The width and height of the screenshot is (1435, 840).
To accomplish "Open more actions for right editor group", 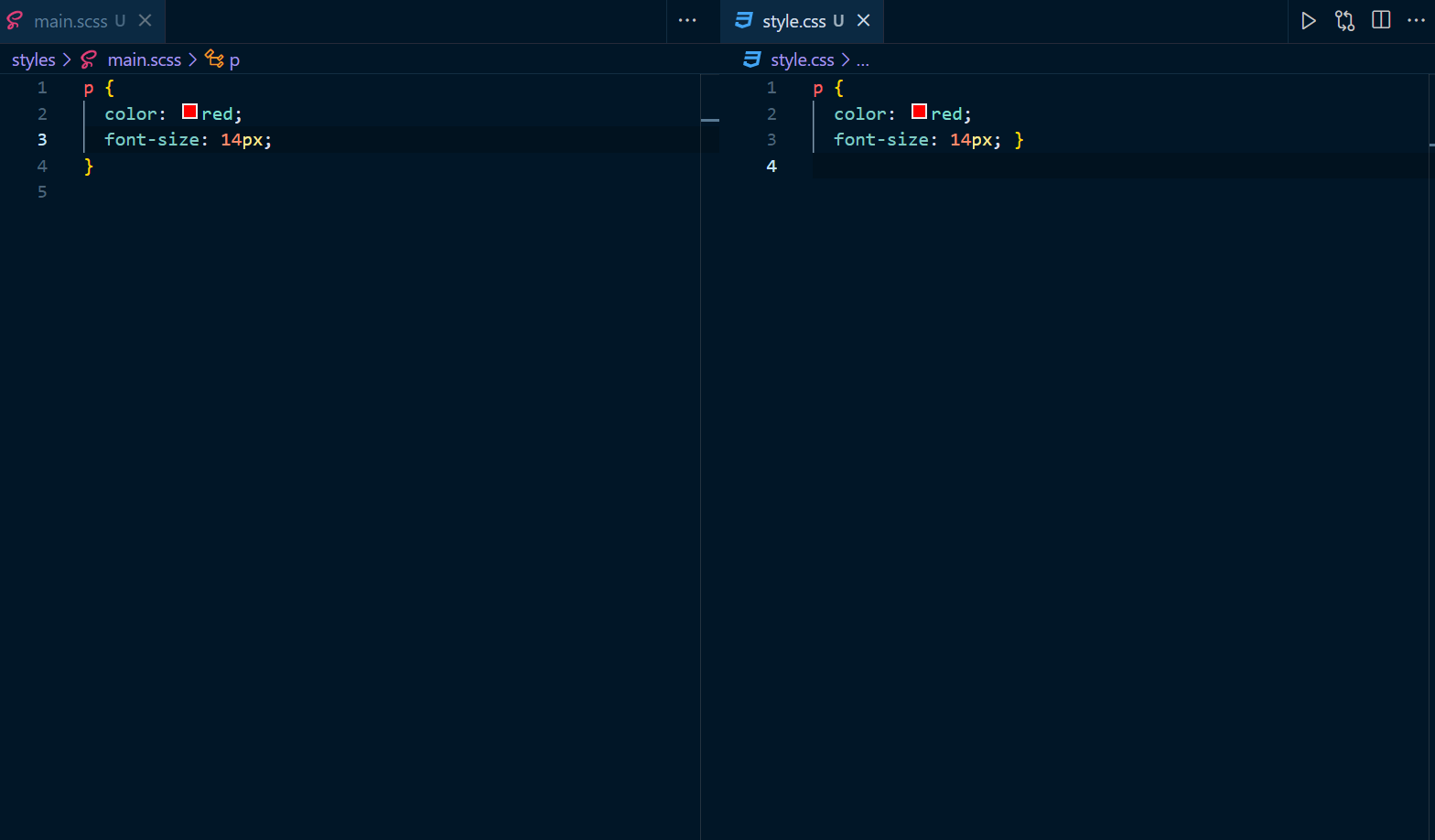I will (x=1416, y=20).
